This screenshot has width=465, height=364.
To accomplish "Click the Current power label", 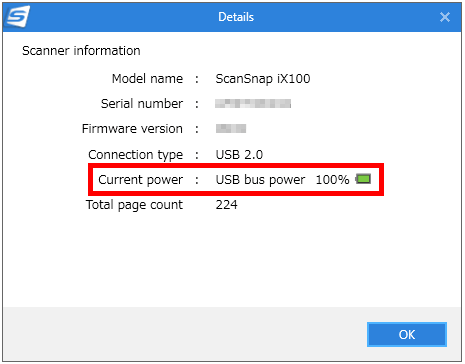I will coord(141,180).
